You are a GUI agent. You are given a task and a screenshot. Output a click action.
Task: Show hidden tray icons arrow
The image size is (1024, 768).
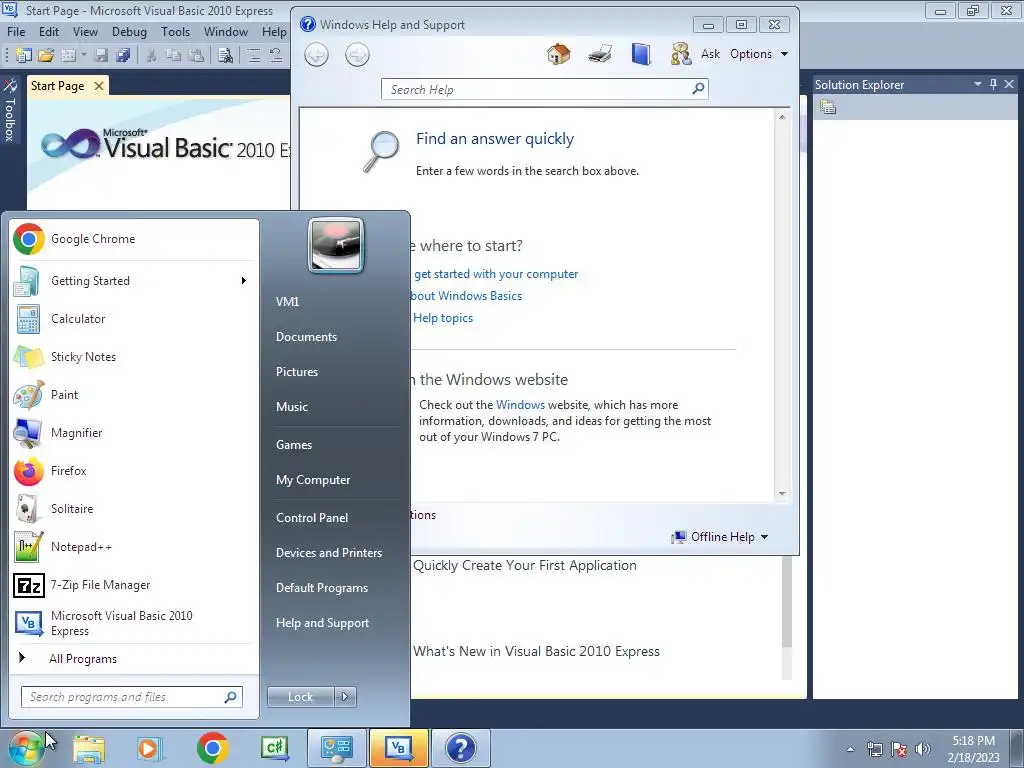[x=850, y=749]
